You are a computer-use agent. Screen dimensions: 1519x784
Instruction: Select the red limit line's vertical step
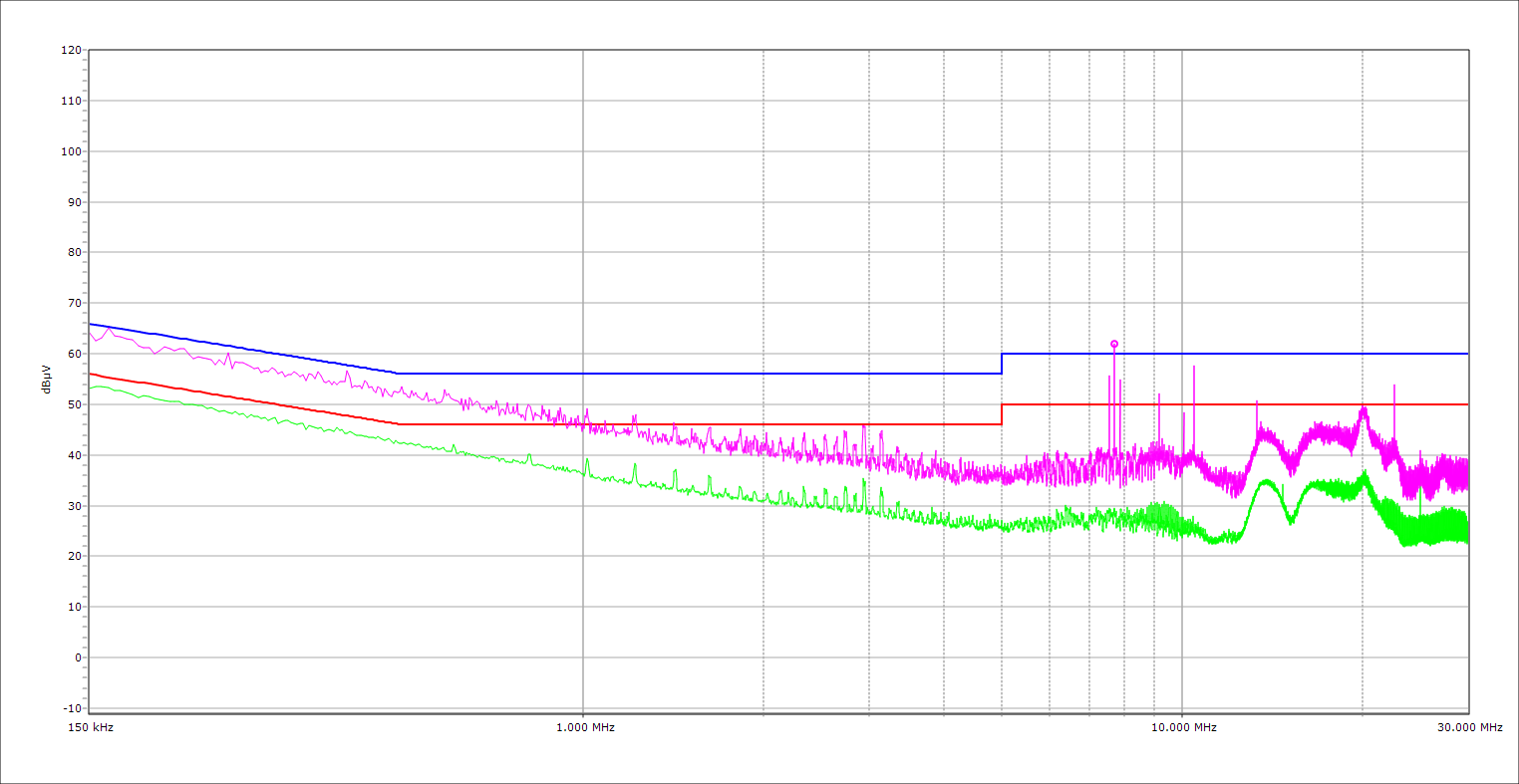(x=1002, y=414)
